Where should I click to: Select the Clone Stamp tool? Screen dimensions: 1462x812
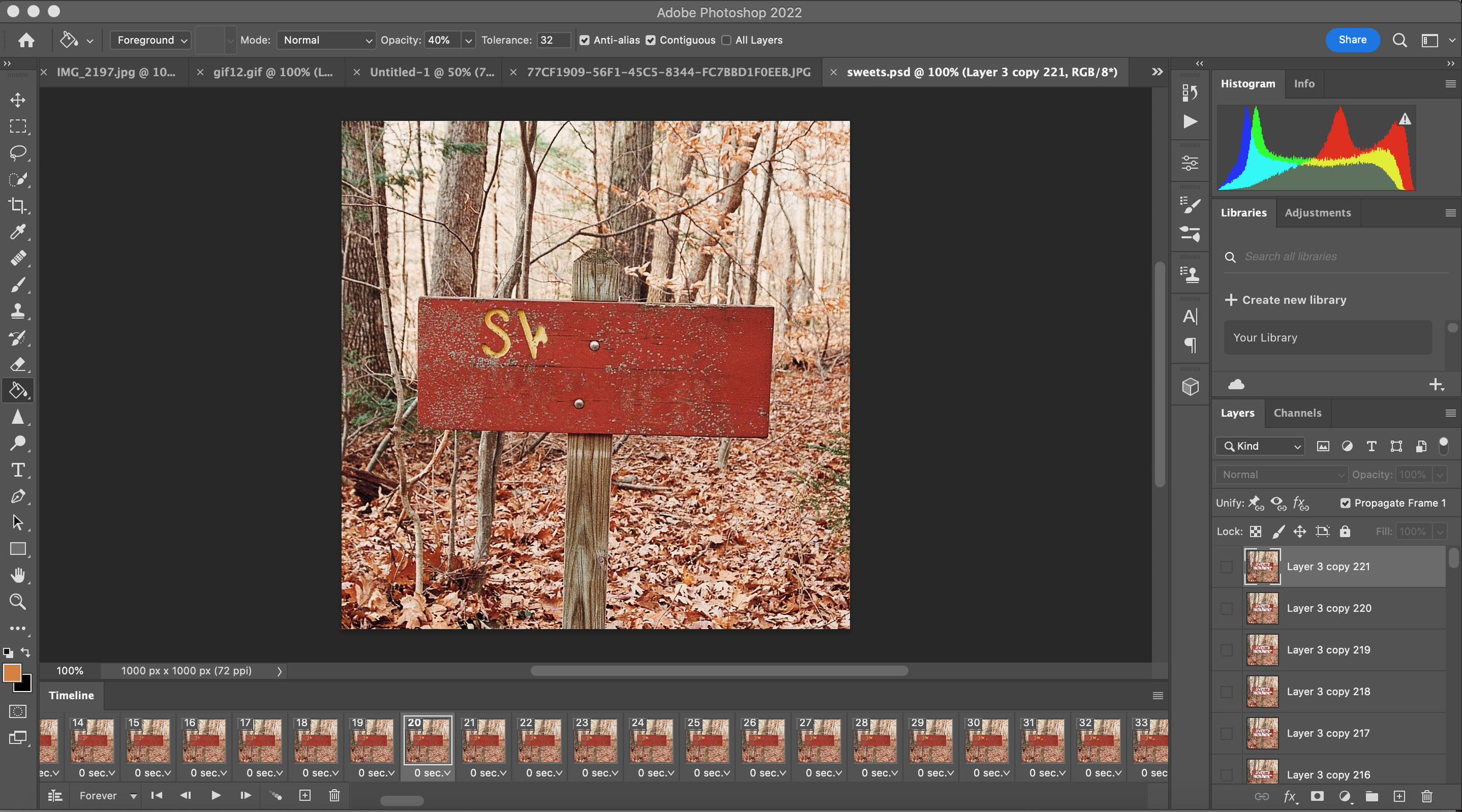(18, 311)
